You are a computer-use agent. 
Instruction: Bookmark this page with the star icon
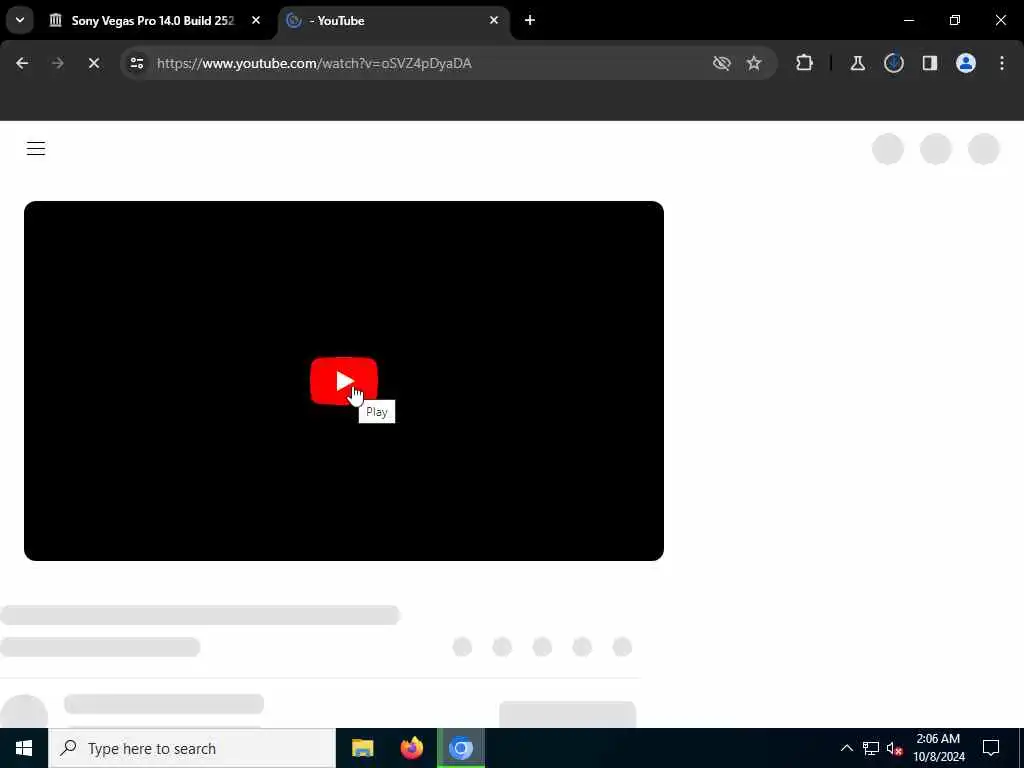tap(754, 63)
